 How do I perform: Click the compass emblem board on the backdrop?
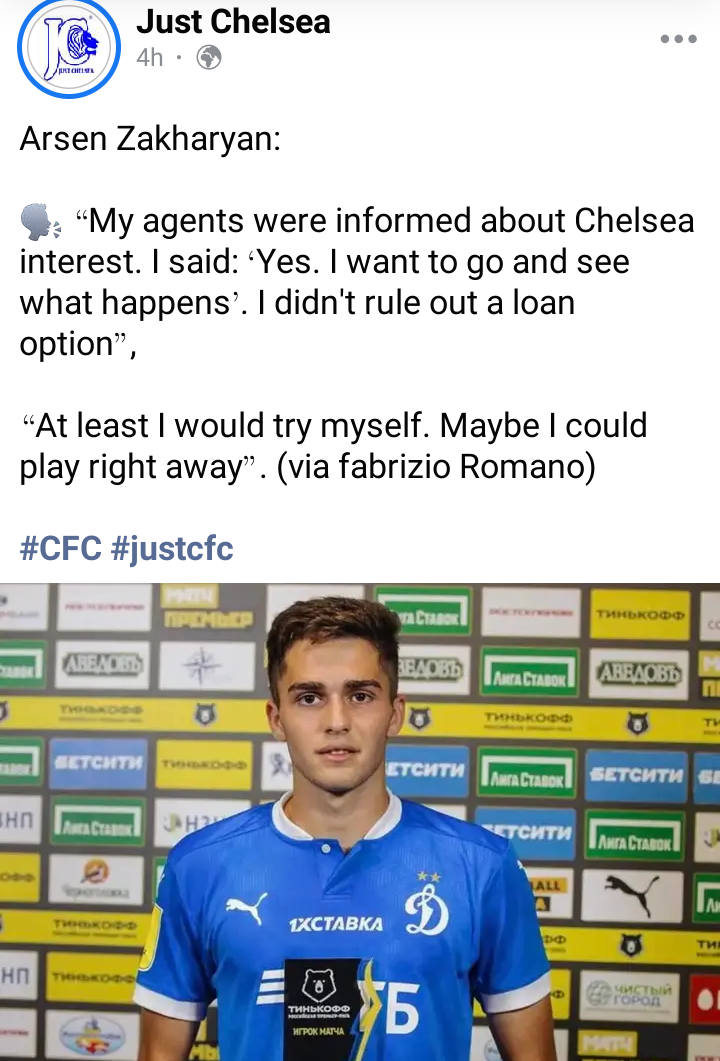(202, 666)
